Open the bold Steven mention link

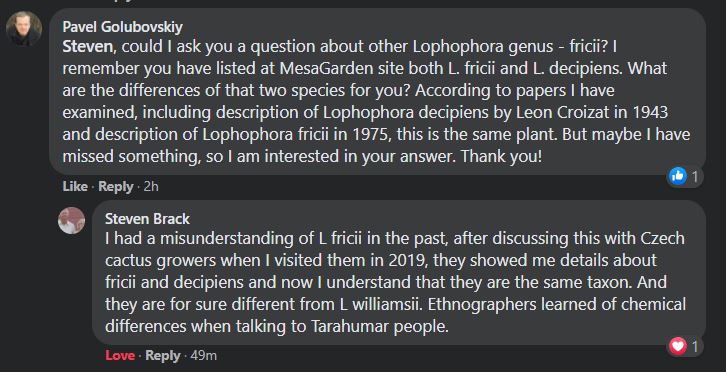pyautogui.click(x=88, y=46)
